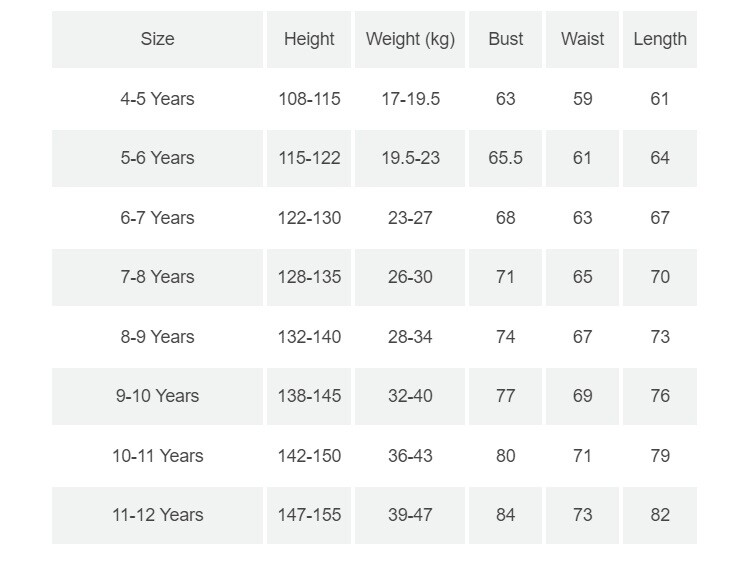This screenshot has width=748, height=572.
Task: Click the 11-12 Years size cell
Action: tap(157, 515)
